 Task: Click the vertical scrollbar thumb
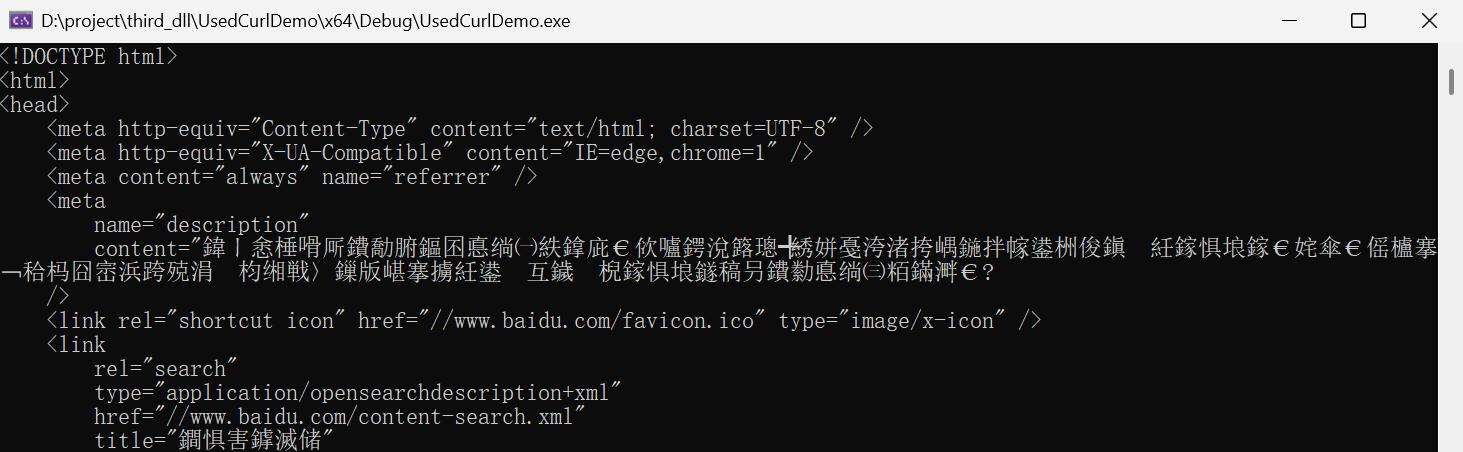pos(1451,81)
